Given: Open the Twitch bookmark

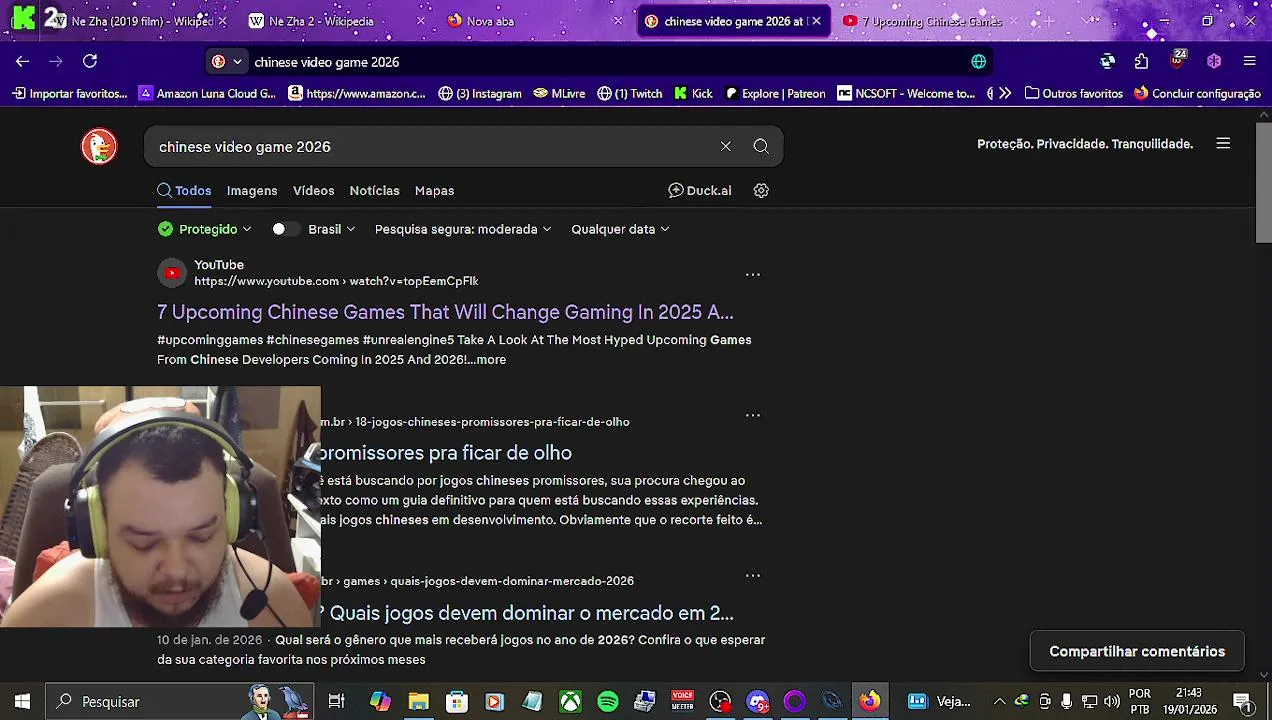Looking at the screenshot, I should [630, 93].
